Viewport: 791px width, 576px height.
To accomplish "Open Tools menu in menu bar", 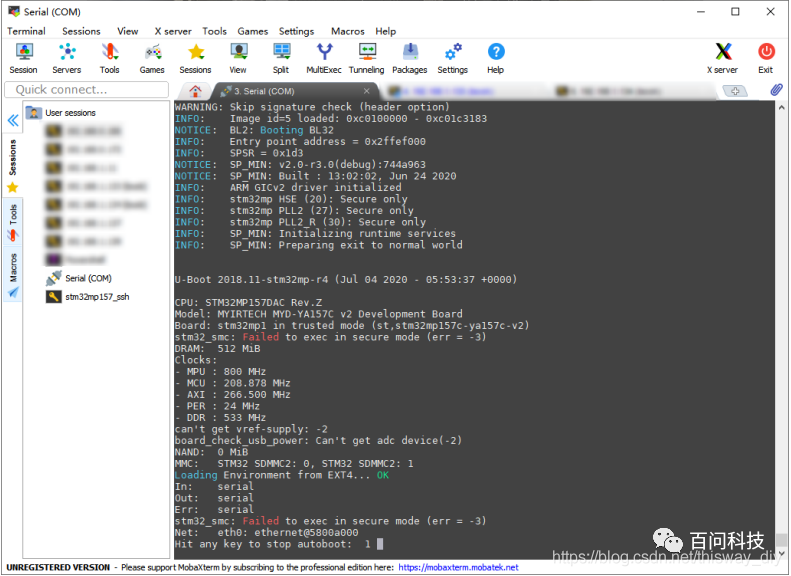I will click(x=214, y=31).
